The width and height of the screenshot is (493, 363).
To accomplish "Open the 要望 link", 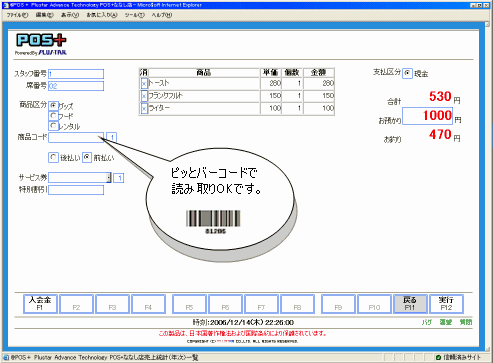I will tap(446, 322).
